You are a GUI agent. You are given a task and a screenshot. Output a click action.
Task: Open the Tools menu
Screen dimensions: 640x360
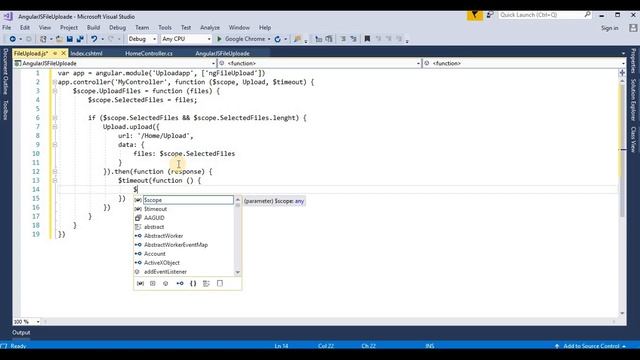coord(165,28)
